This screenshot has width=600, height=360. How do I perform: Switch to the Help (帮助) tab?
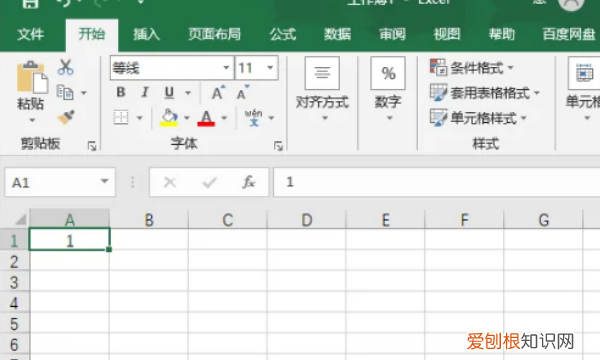(502, 34)
